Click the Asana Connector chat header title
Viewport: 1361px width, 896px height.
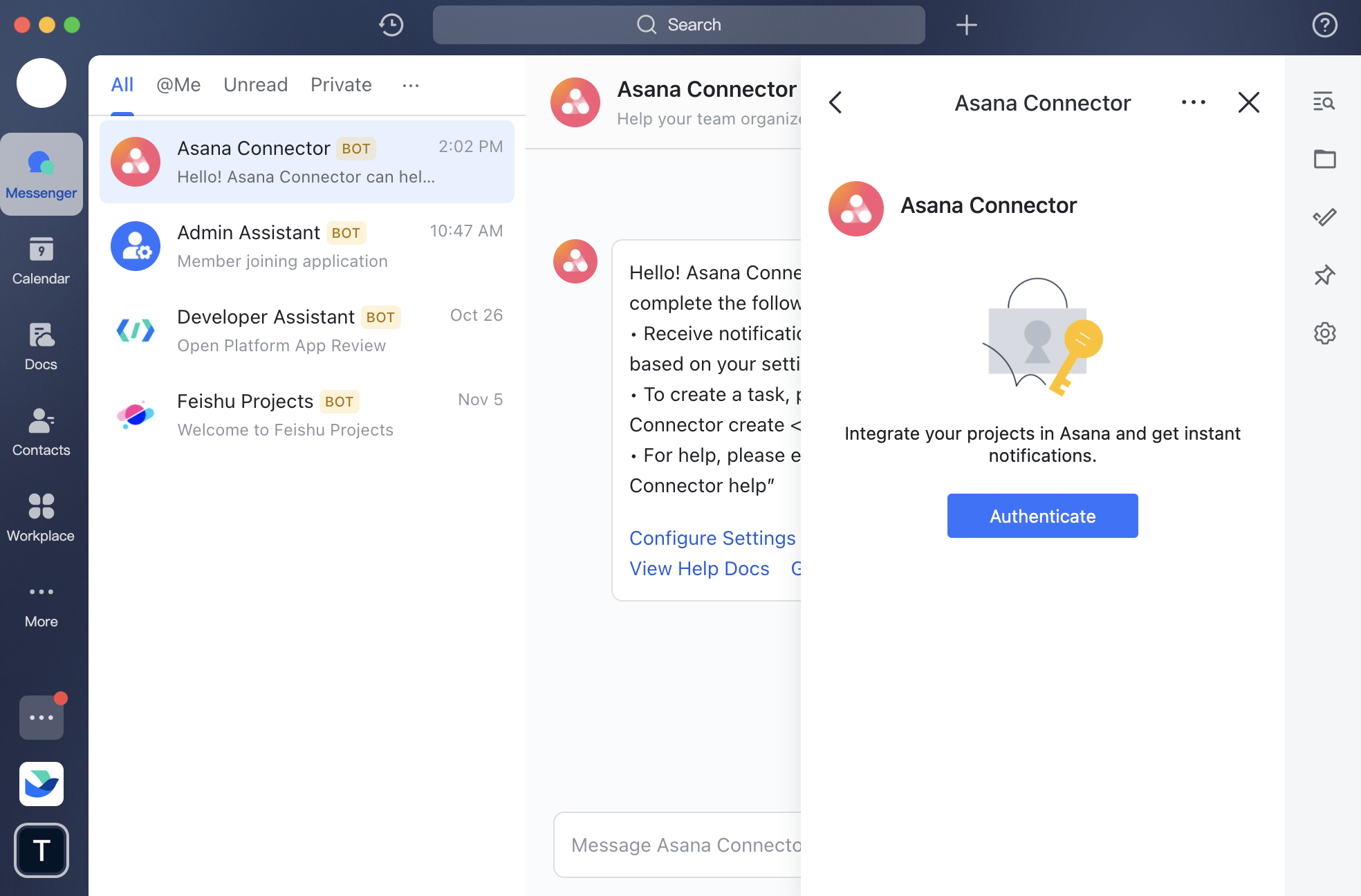(707, 89)
